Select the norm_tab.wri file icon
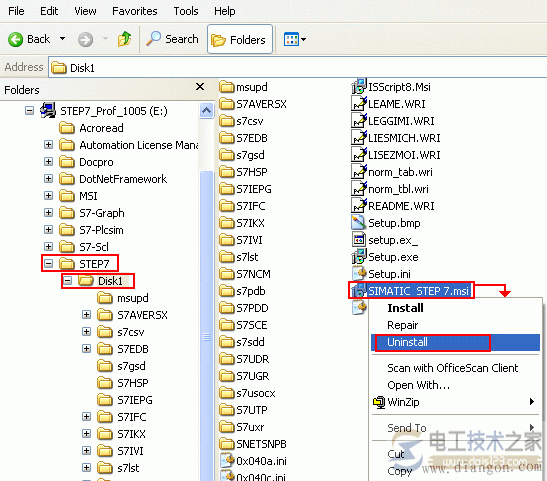This screenshot has height=481, width=547. [359, 172]
